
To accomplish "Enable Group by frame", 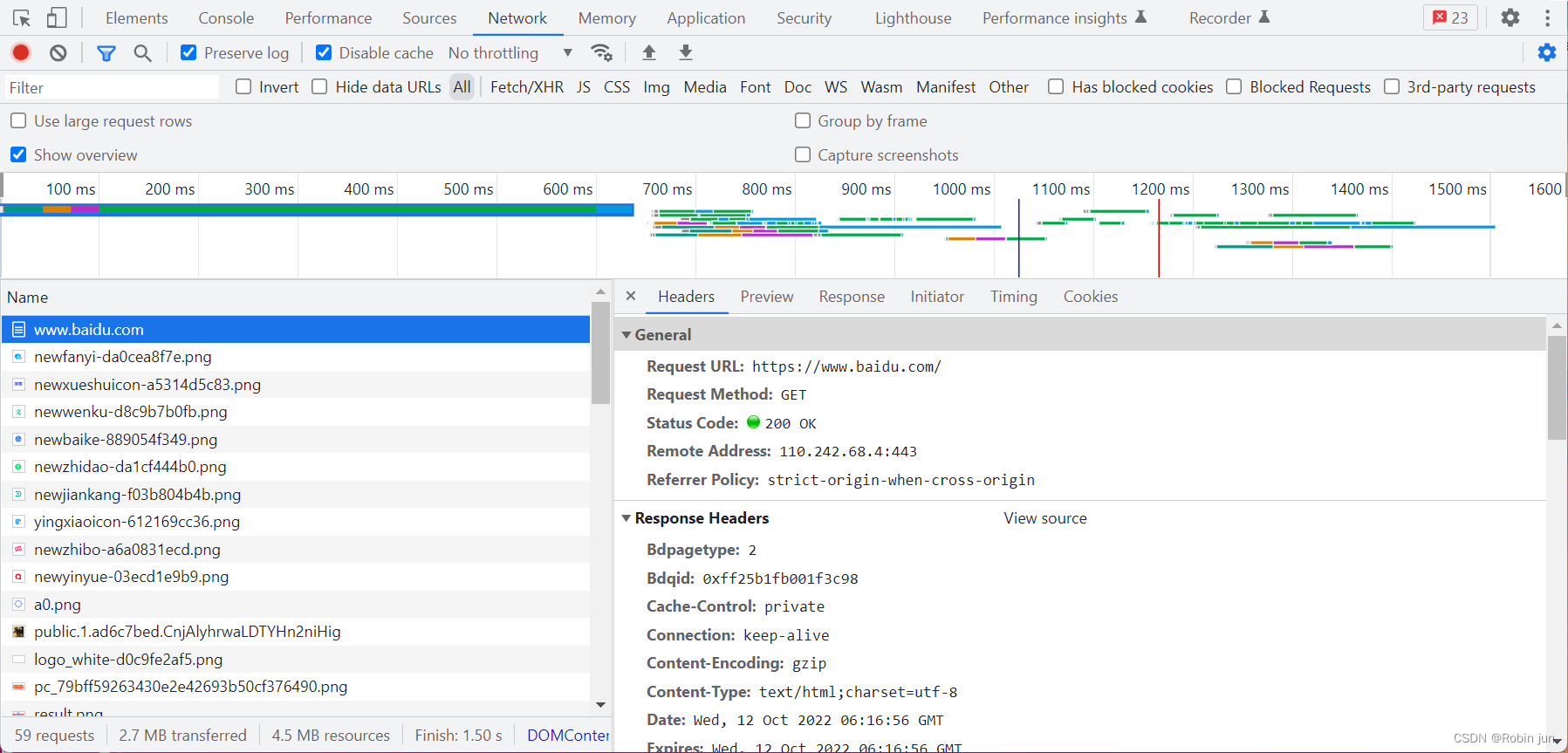I will (803, 120).
